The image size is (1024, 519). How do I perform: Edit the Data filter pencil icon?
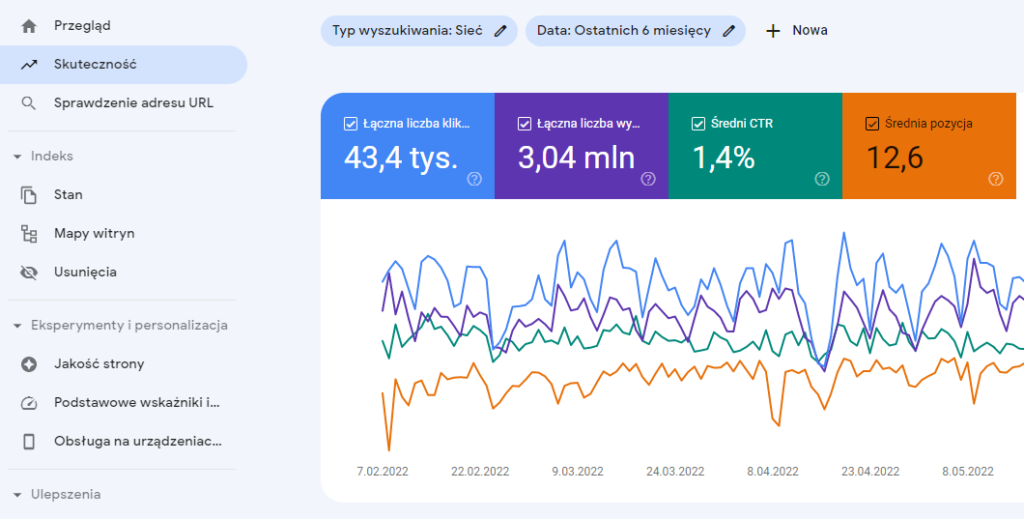729,31
